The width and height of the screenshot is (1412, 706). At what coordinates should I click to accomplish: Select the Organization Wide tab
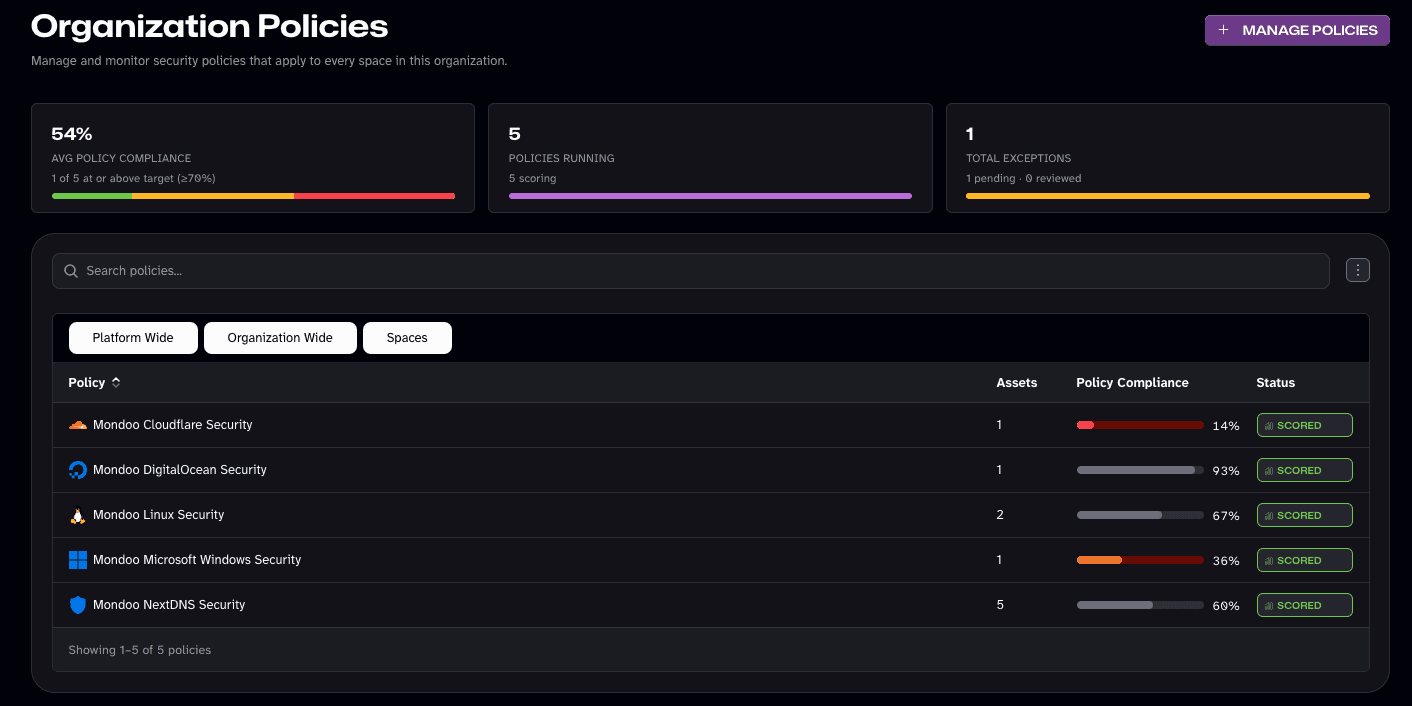(x=280, y=338)
